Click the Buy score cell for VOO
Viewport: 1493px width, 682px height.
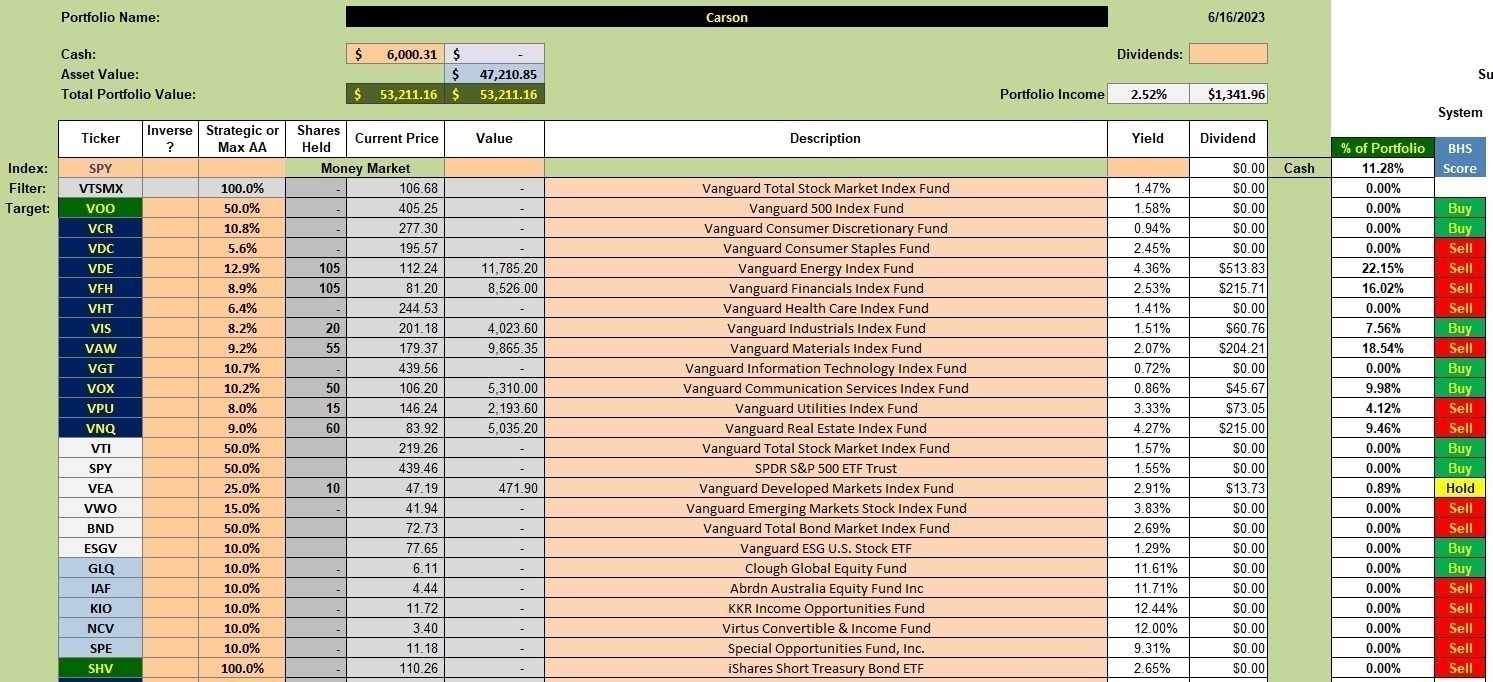pos(1460,208)
